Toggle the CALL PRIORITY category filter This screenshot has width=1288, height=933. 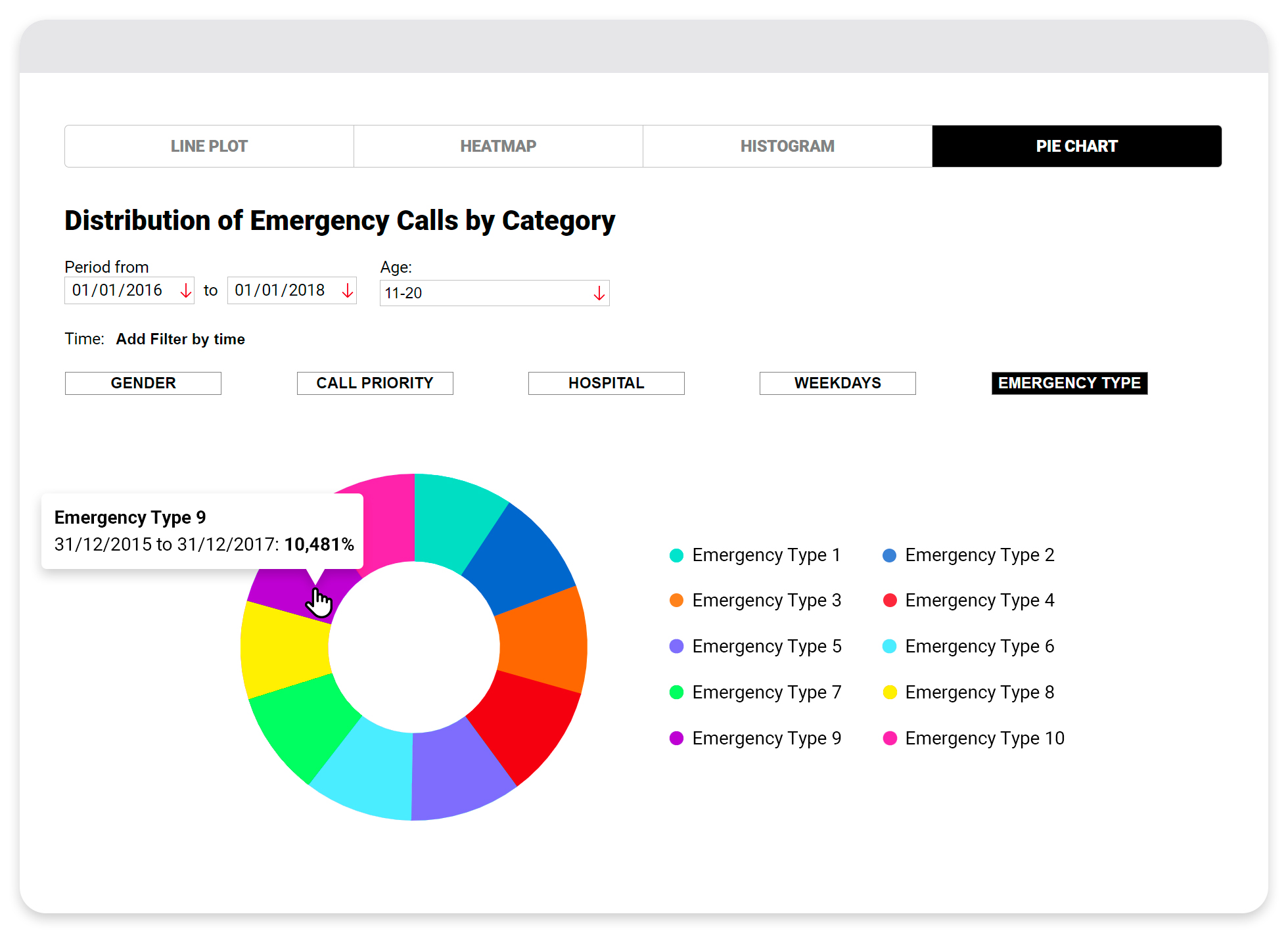[375, 383]
